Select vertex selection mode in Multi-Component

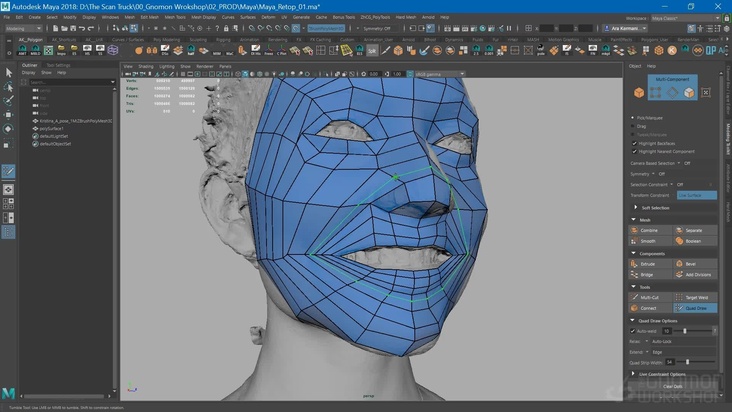[655, 92]
